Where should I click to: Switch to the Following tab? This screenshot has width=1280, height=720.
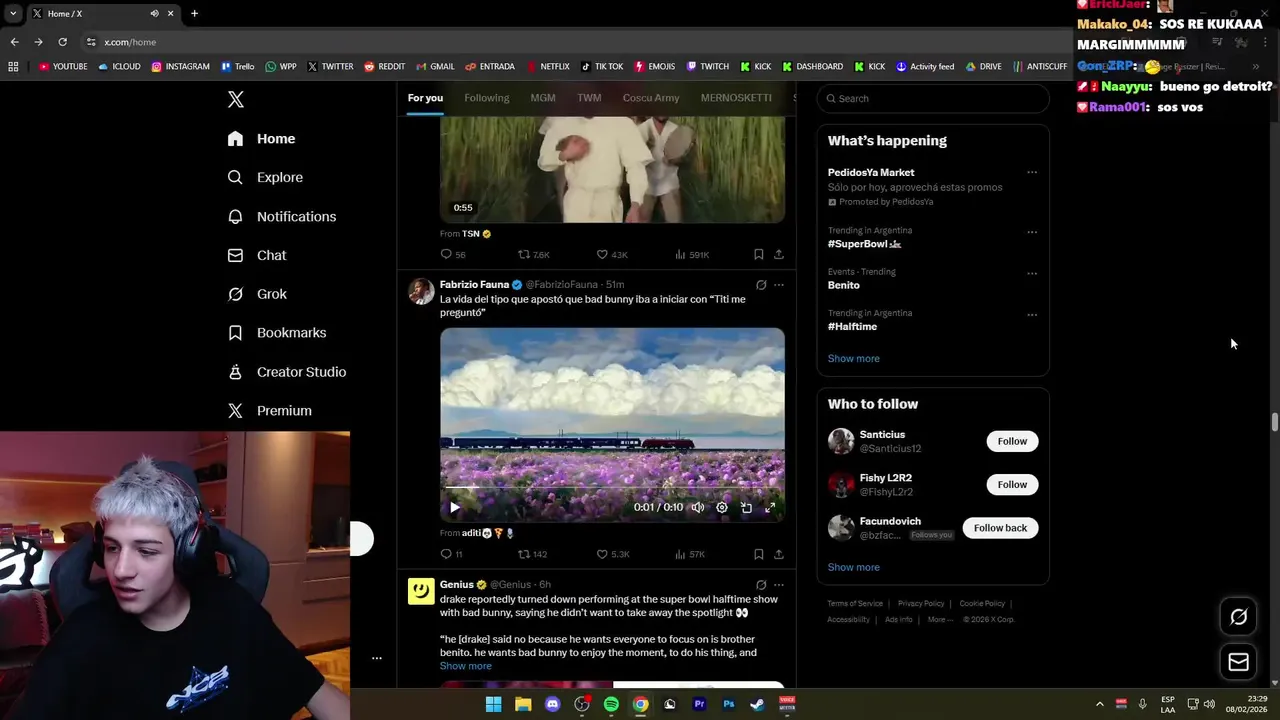(486, 98)
